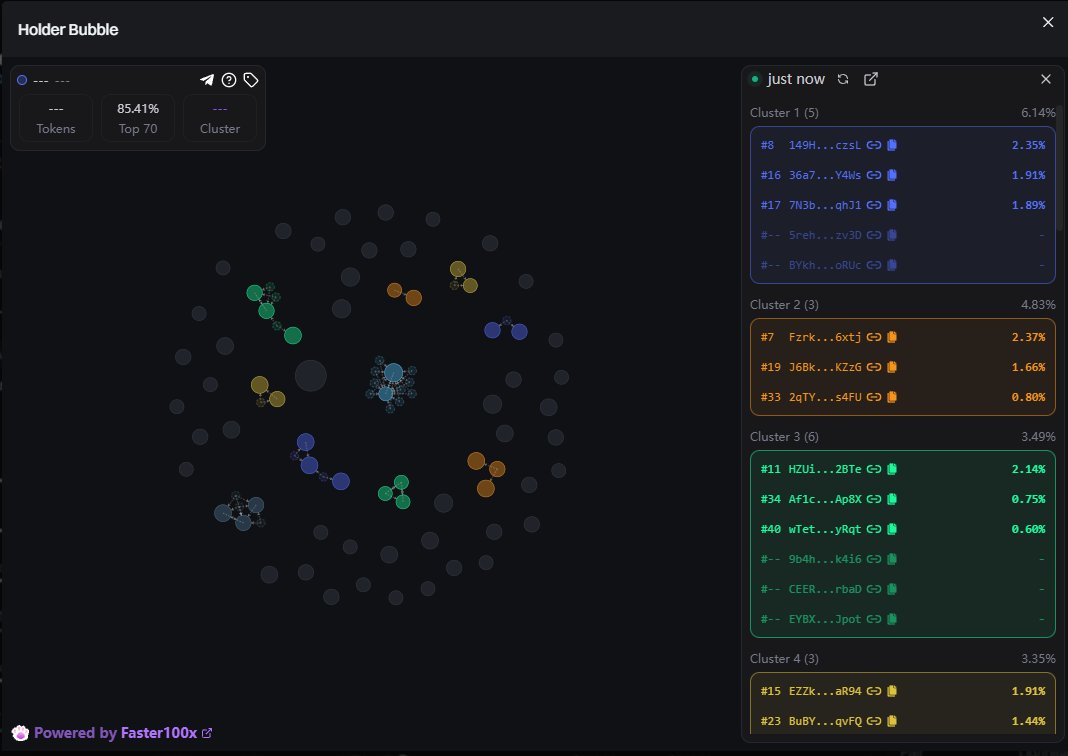Click the Telegram share icon
Viewport: 1068px width, 756px height.
point(206,80)
